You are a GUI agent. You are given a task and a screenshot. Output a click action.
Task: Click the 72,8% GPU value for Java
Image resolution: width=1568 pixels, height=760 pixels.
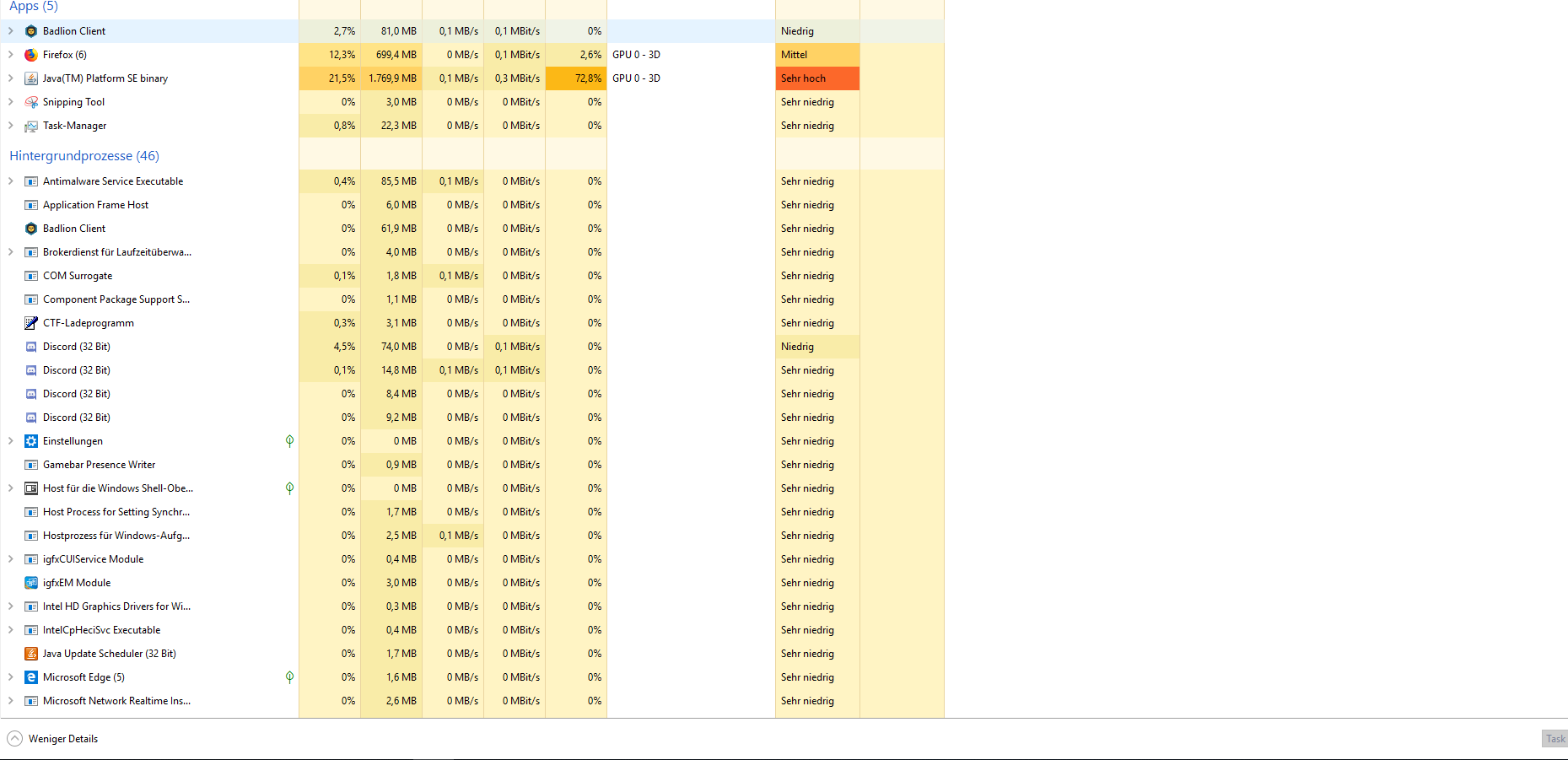576,78
